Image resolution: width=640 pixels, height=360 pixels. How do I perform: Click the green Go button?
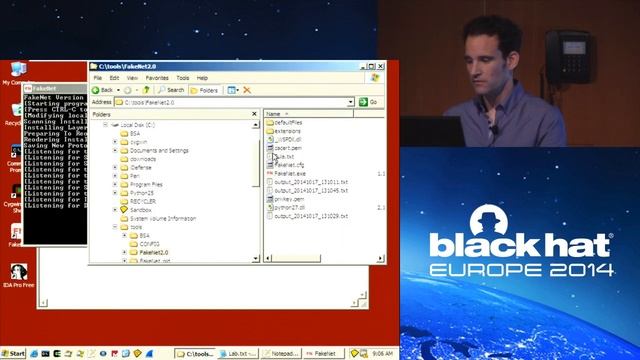click(368, 102)
